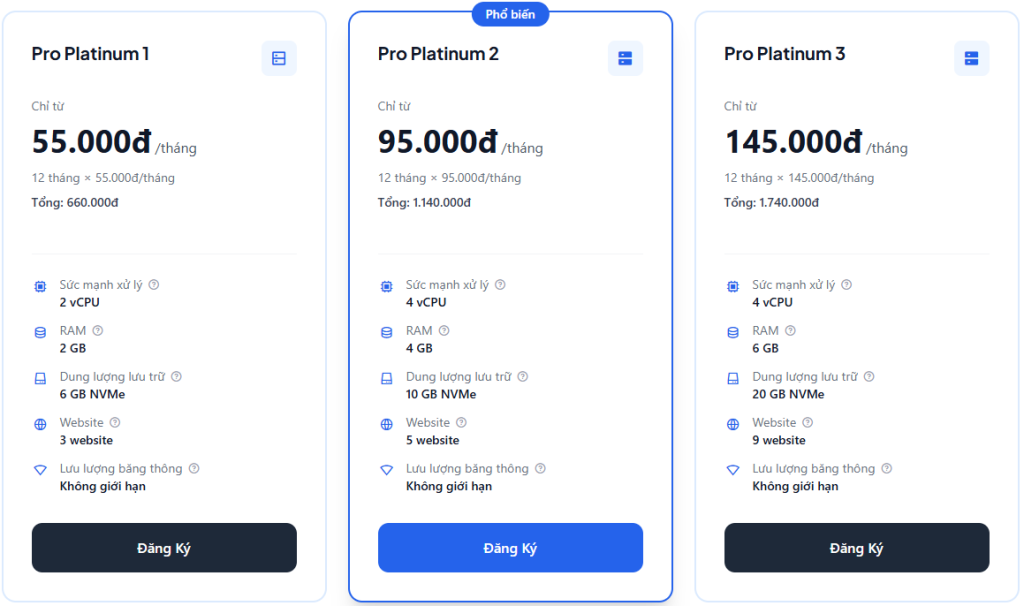
Task: Click the globe website icon in Pro Platinum 2
Action: coord(387,424)
